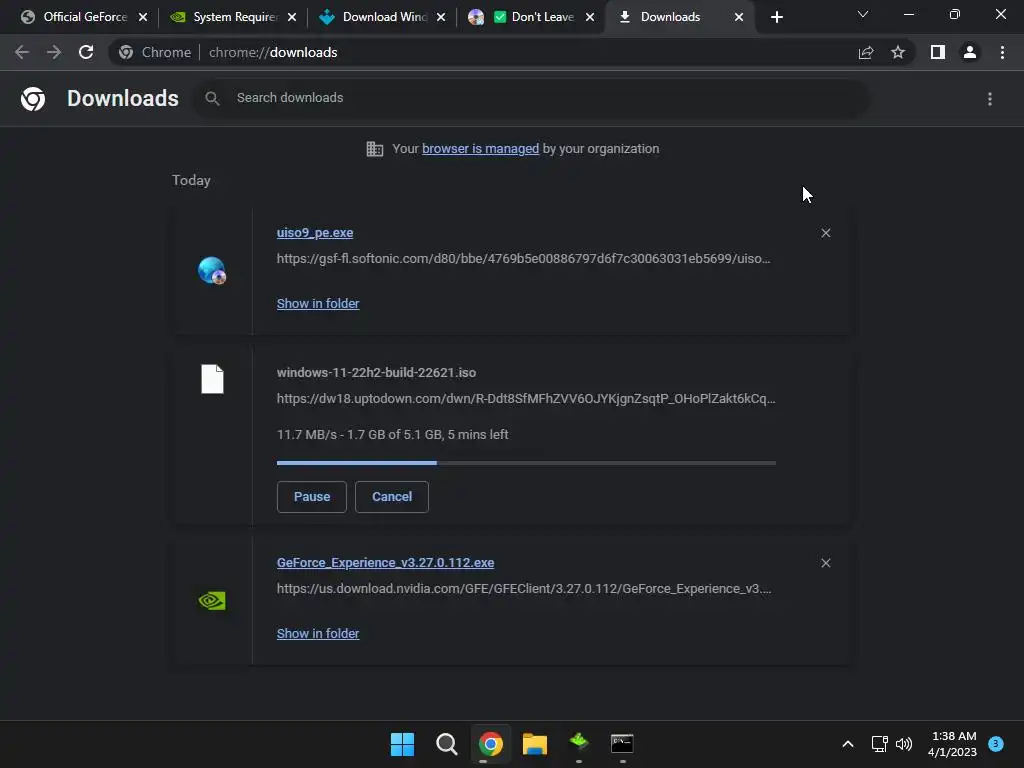Go back using browser back arrow
Image resolution: width=1024 pixels, height=768 pixels.
[22, 52]
